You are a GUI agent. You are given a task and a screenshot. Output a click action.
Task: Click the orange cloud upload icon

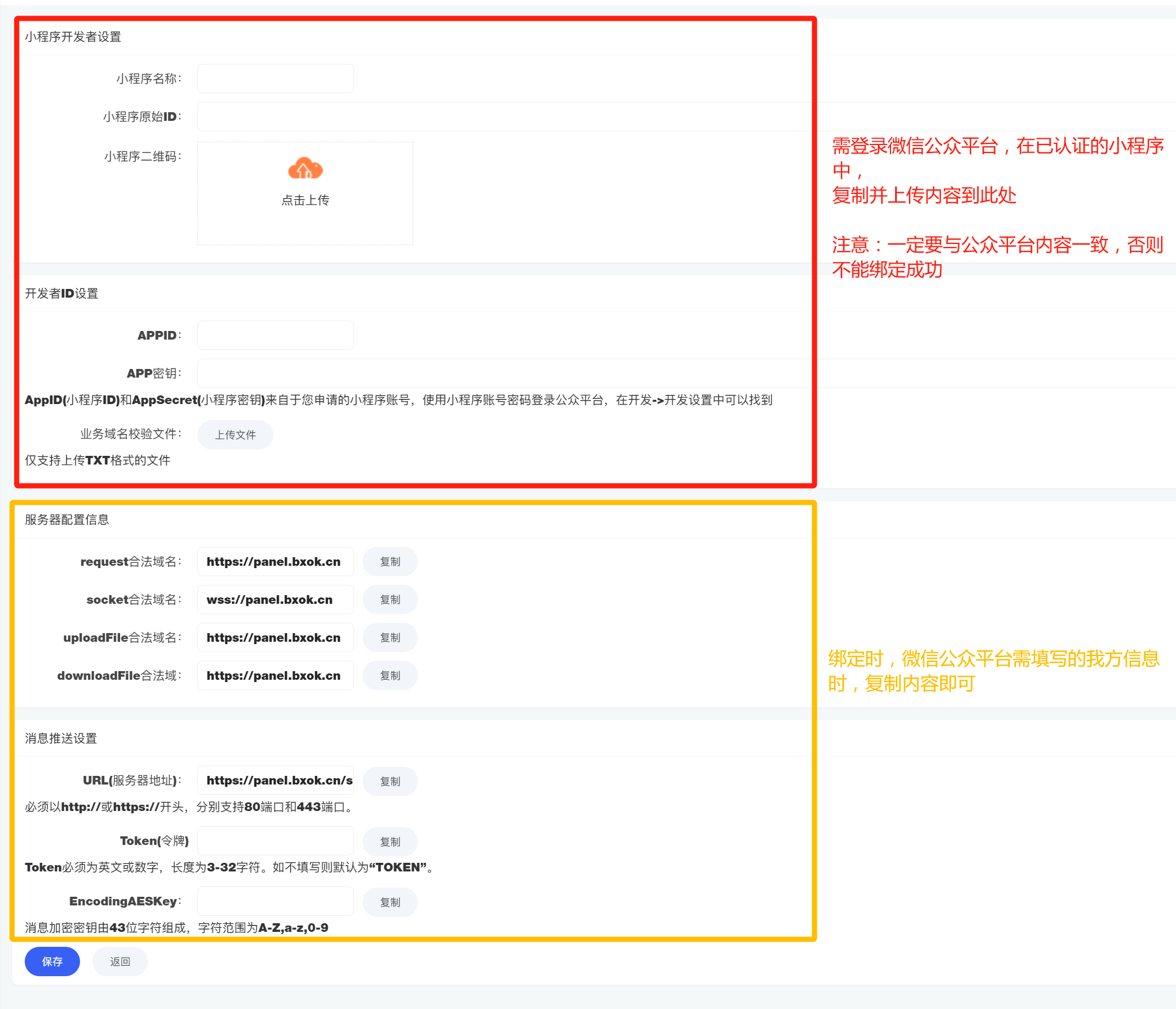(x=305, y=168)
